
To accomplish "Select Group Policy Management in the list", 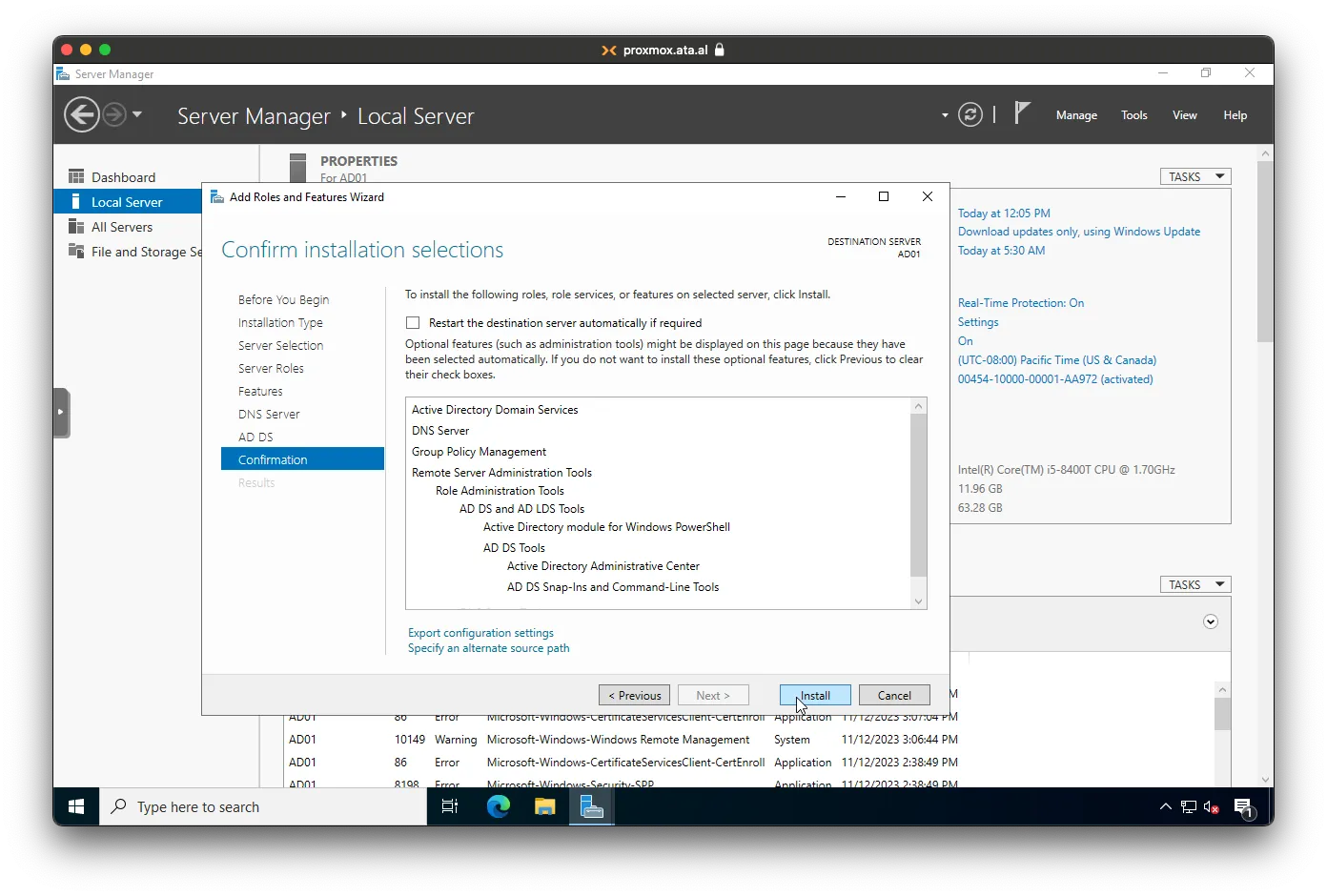I will (x=479, y=452).
